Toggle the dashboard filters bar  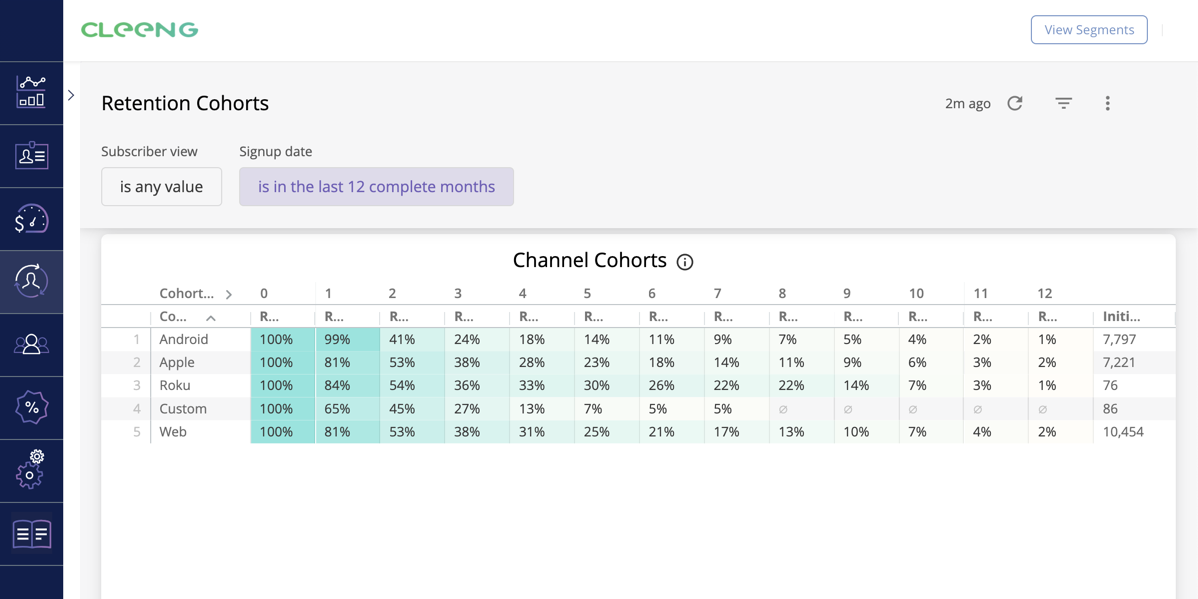(1063, 103)
